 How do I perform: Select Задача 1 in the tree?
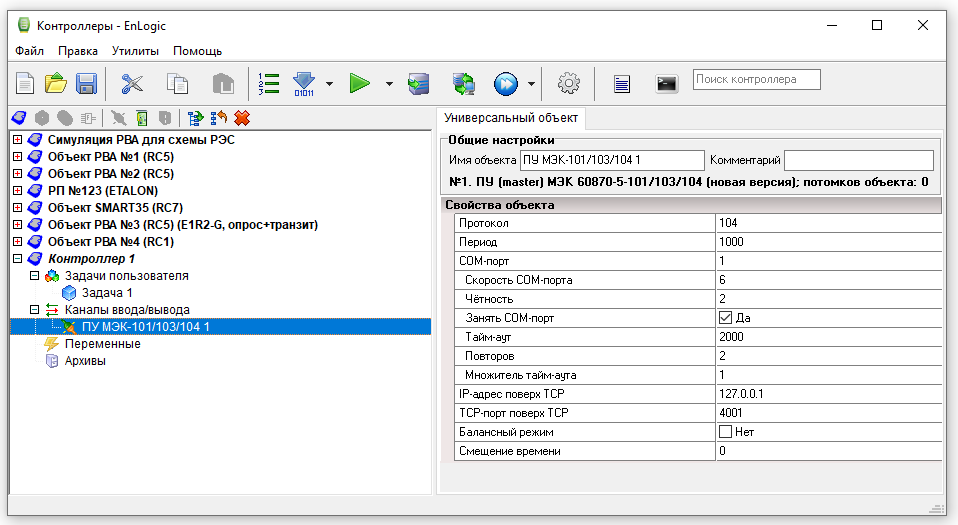[x=107, y=293]
